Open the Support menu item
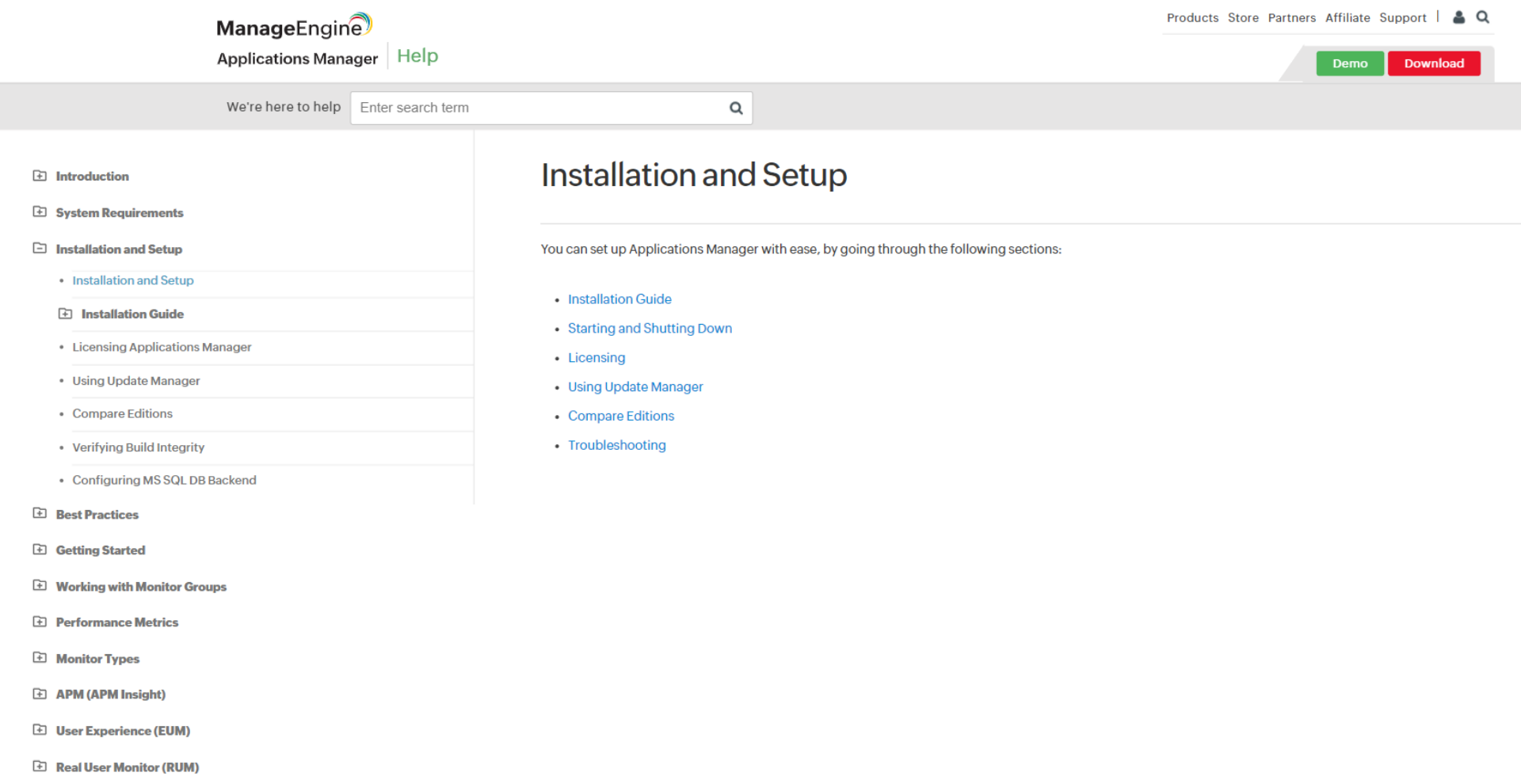 (1402, 17)
